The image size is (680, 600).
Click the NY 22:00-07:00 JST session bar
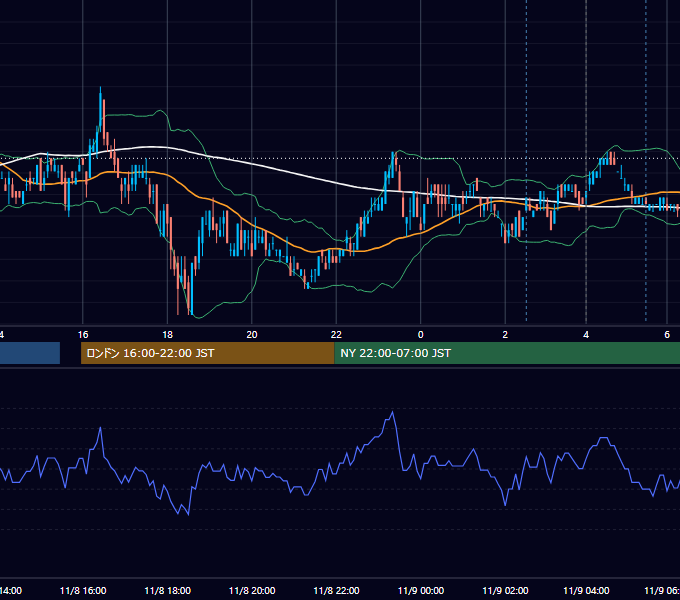pyautogui.click(x=507, y=353)
